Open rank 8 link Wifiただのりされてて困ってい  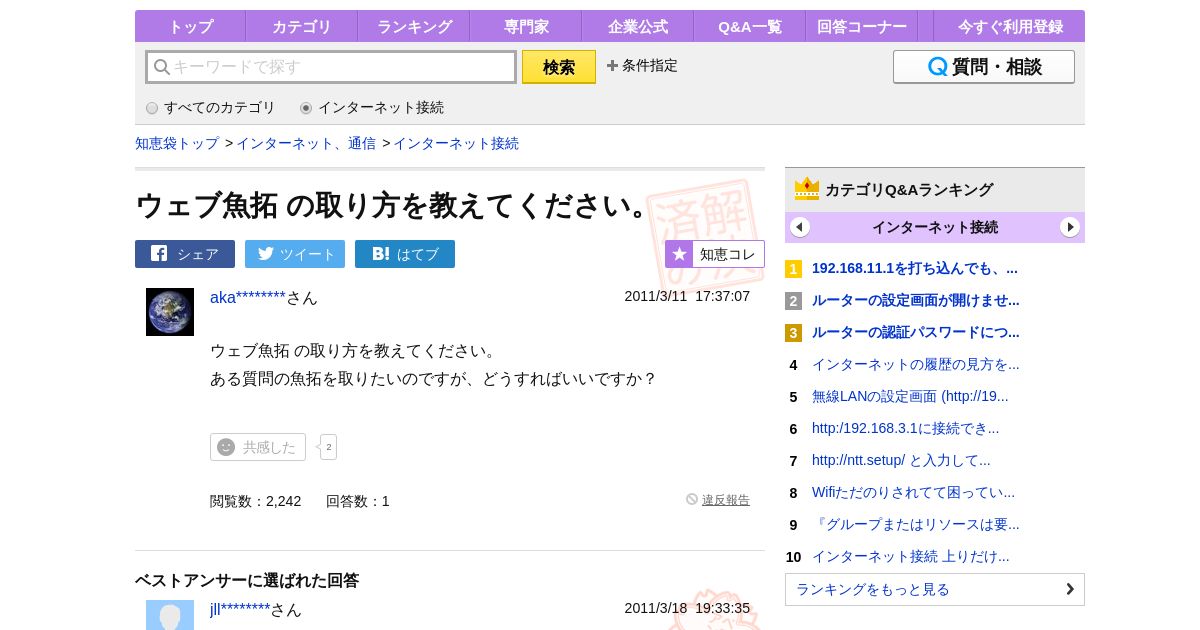tap(914, 492)
